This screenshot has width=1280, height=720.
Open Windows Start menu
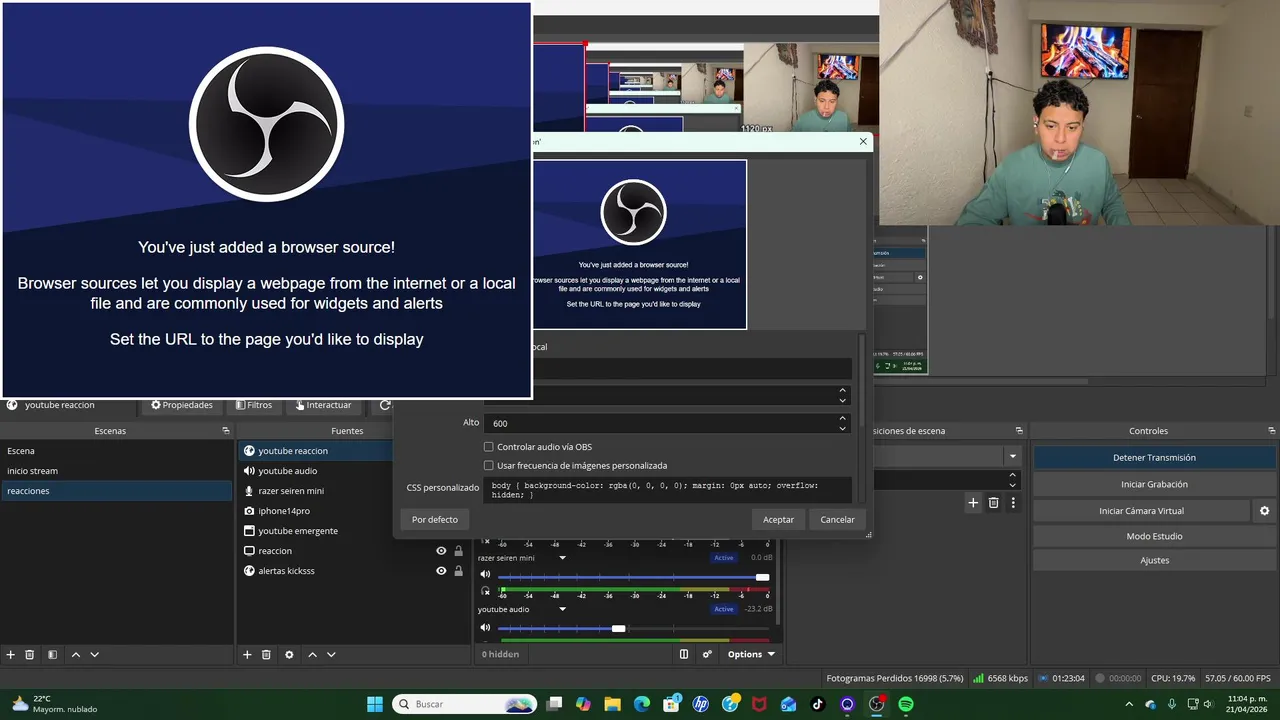pos(375,704)
